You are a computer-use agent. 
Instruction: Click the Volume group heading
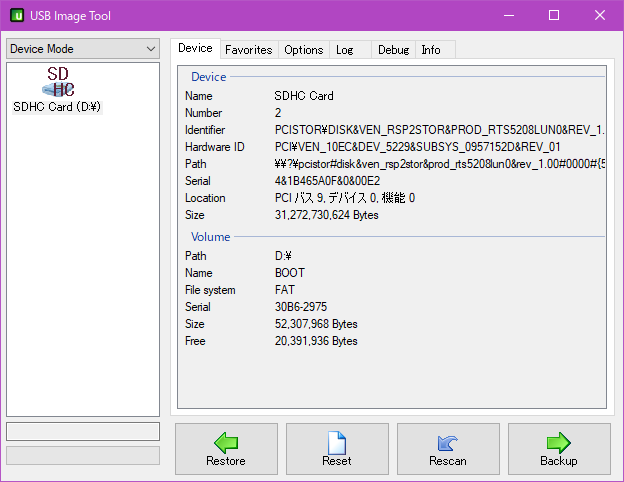tap(211, 237)
